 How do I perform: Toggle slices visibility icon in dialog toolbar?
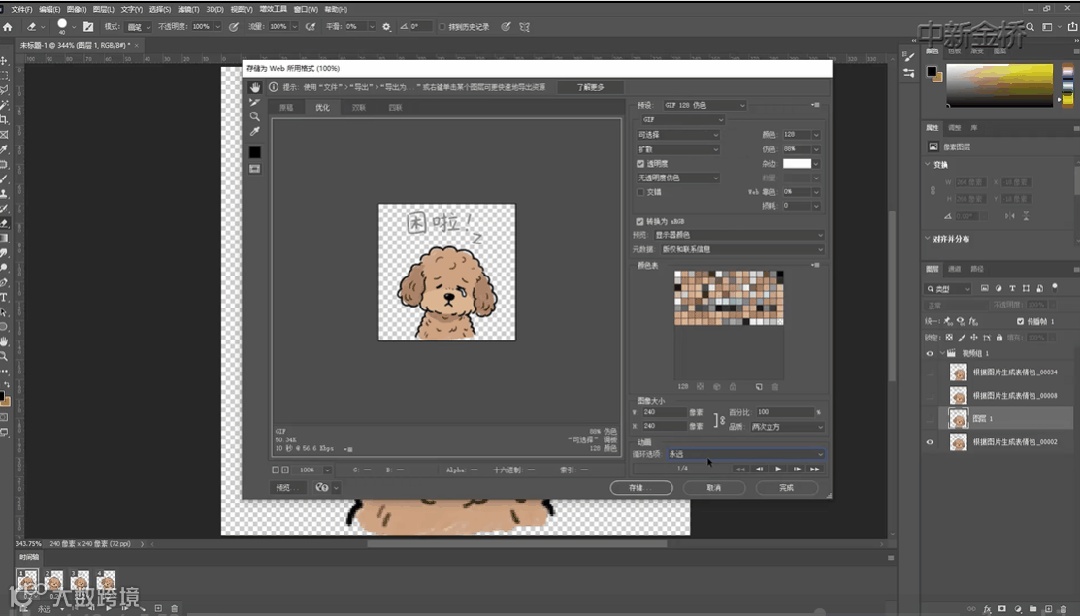pyautogui.click(x=255, y=169)
